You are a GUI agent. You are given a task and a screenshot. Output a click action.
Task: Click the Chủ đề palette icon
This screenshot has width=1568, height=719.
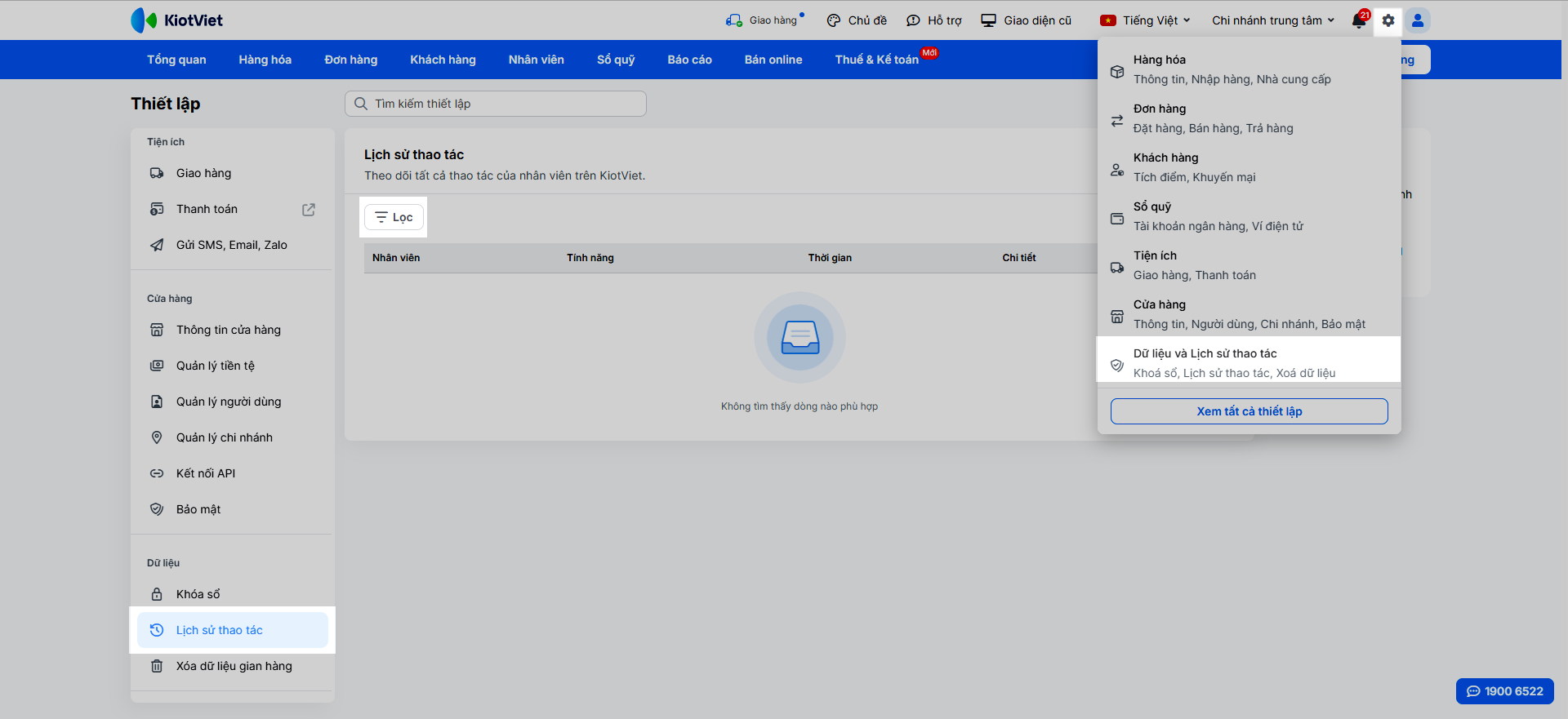[x=834, y=20]
